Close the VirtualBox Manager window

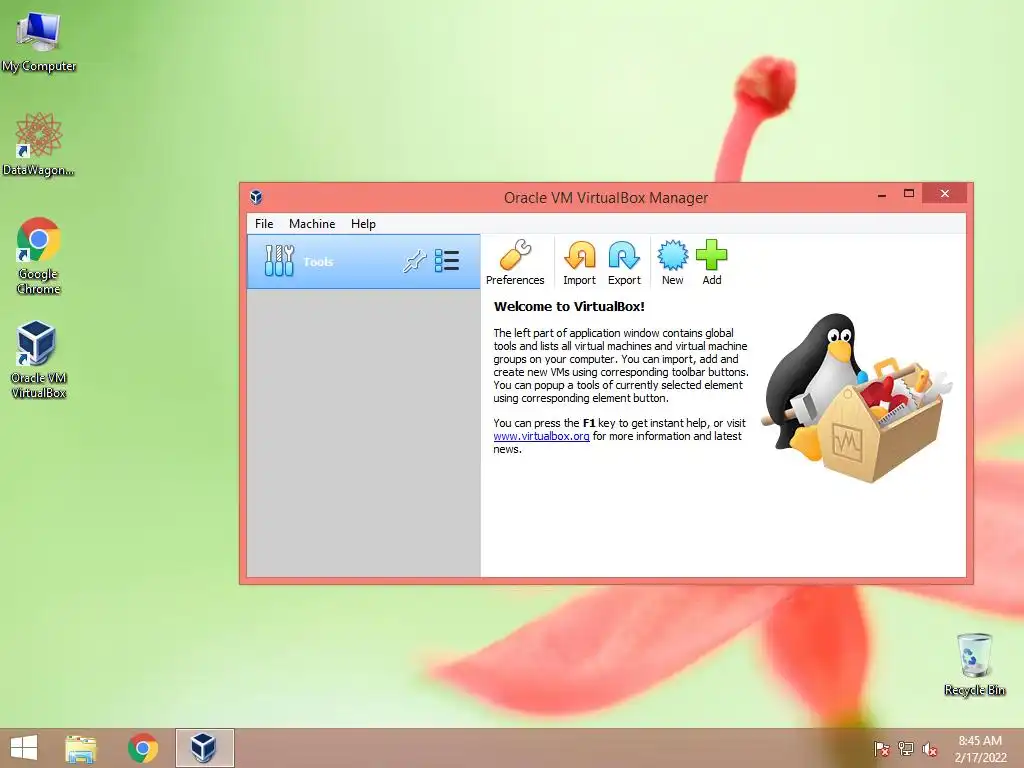click(944, 193)
